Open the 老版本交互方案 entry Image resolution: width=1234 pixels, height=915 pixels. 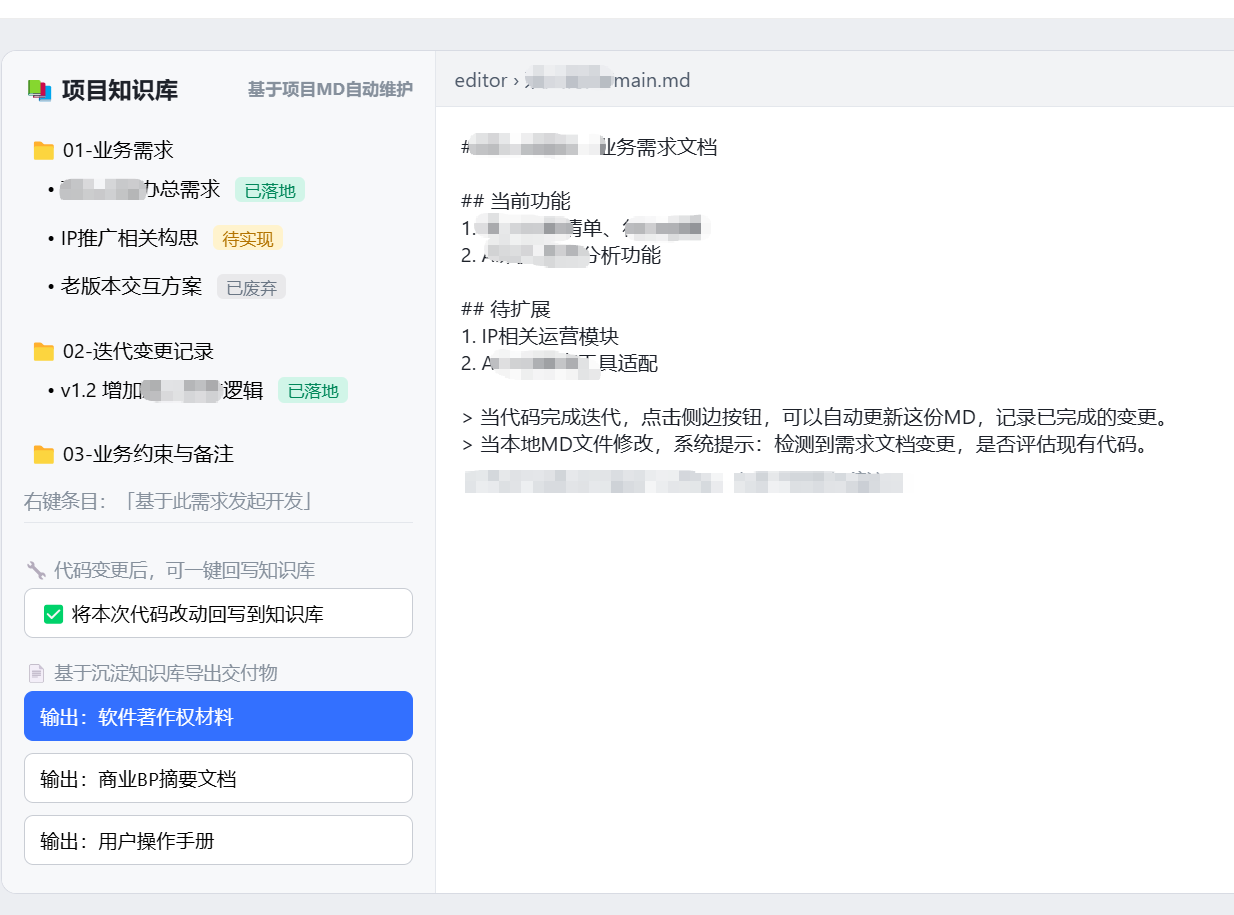(131, 287)
